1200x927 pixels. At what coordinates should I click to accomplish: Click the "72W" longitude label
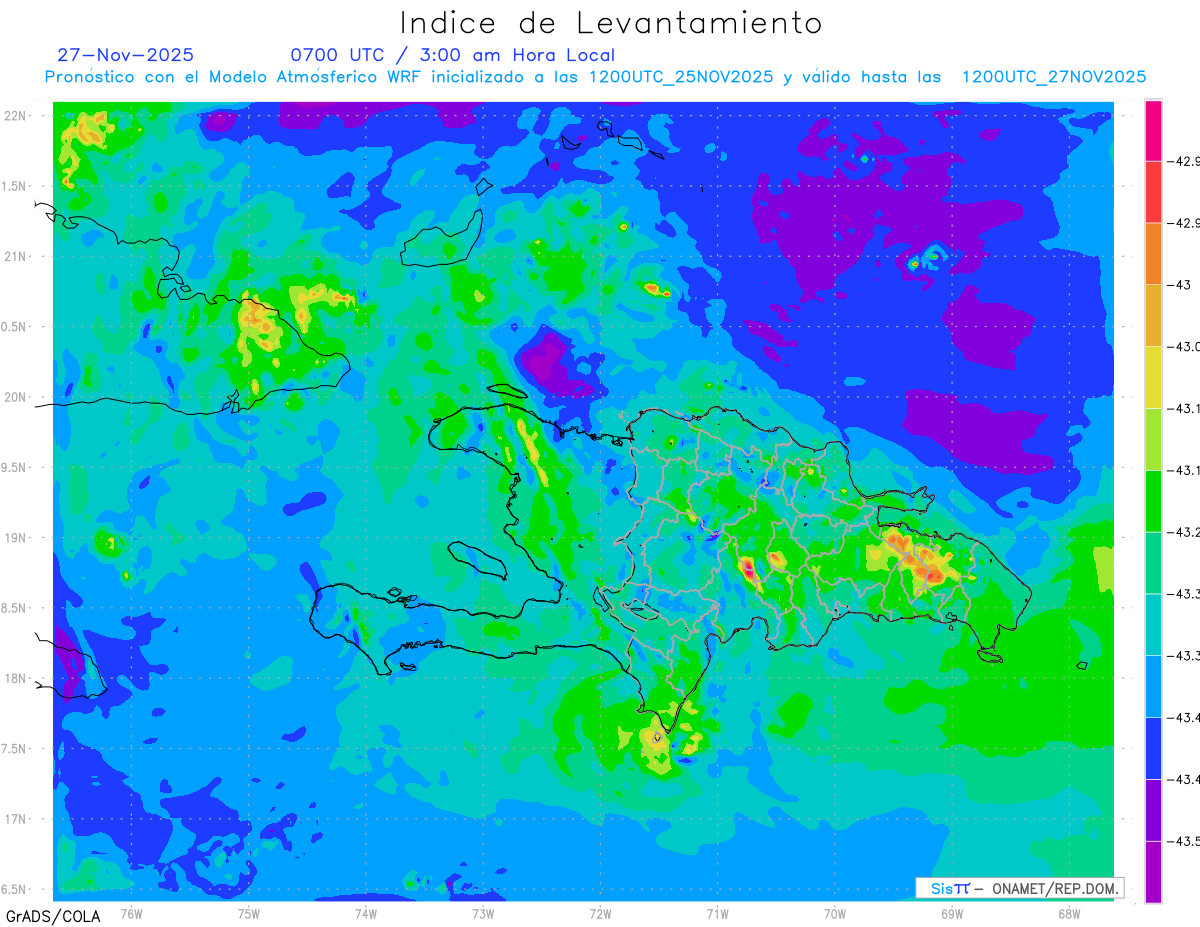pyautogui.click(x=600, y=913)
